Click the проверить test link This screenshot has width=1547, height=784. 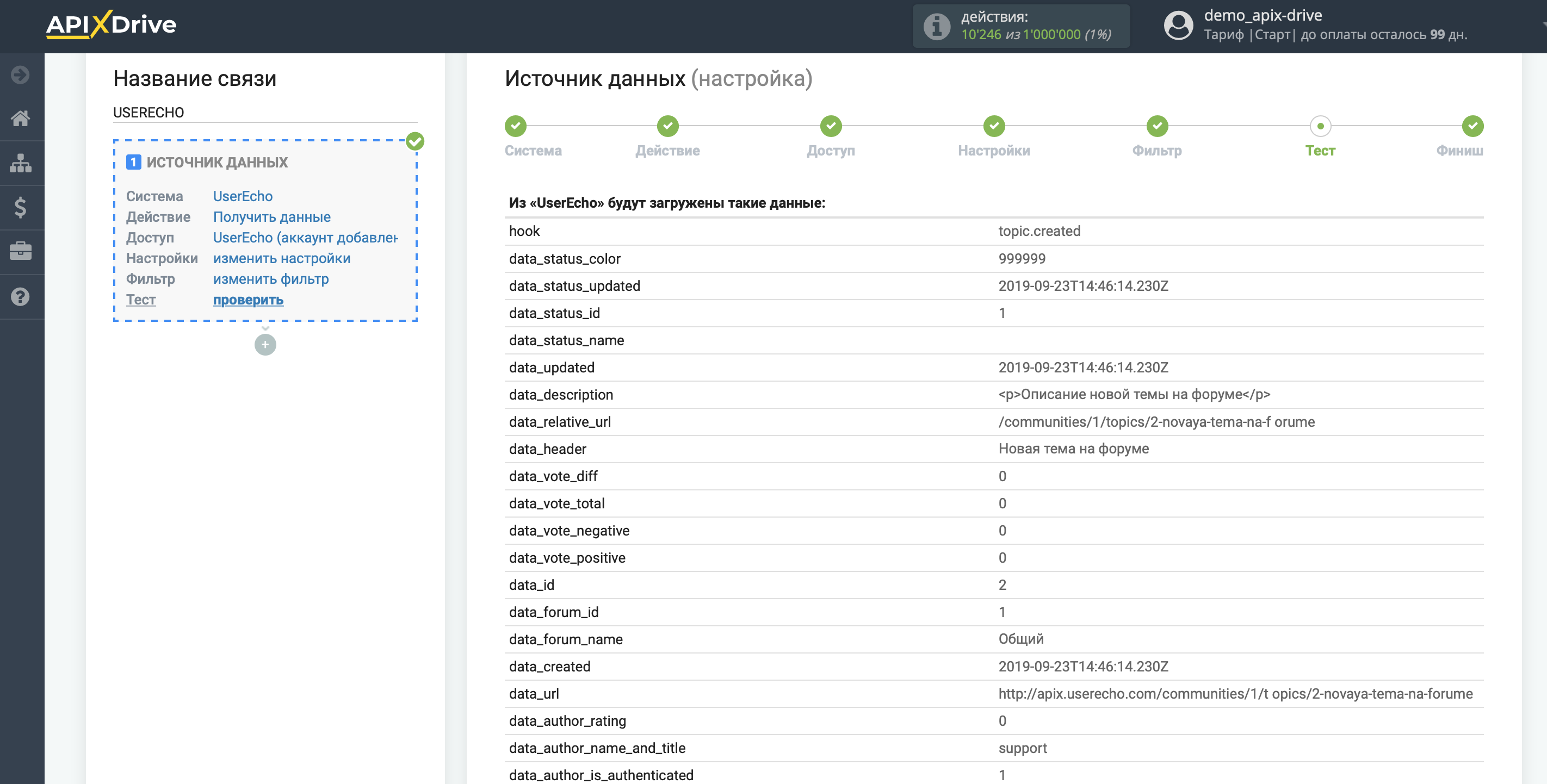coord(248,300)
